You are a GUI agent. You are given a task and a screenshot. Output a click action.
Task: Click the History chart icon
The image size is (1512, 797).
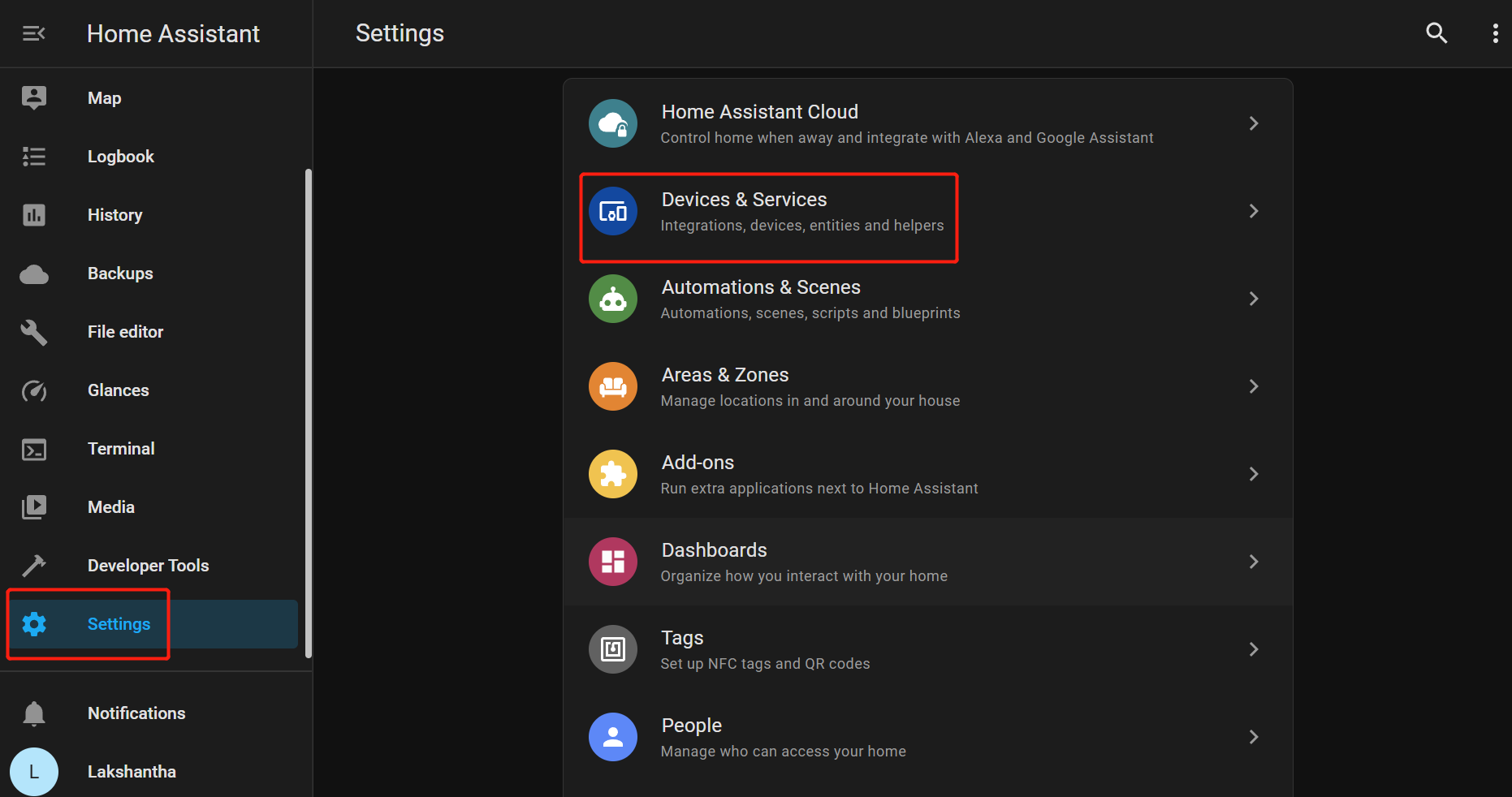pos(34,215)
